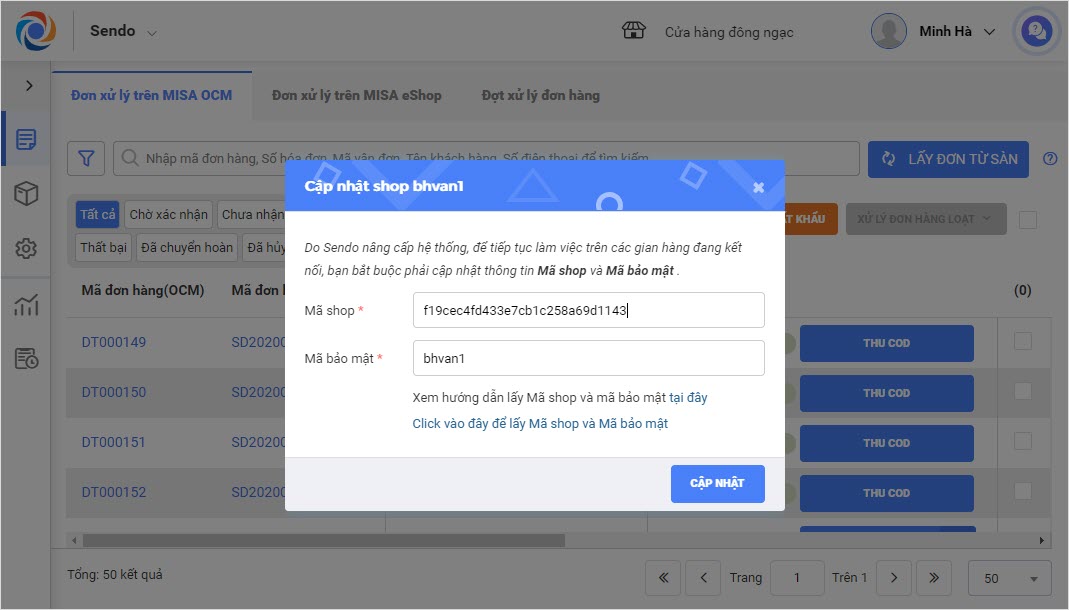Open order DT000152 link
Screen dimensions: 1069x610
pyautogui.click(x=114, y=492)
